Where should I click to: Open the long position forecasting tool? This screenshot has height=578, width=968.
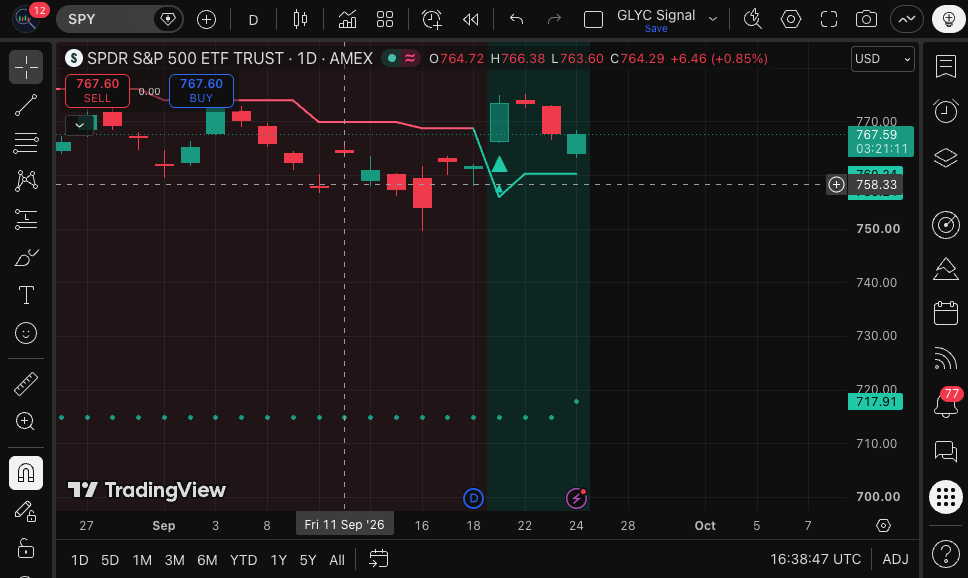point(26,219)
